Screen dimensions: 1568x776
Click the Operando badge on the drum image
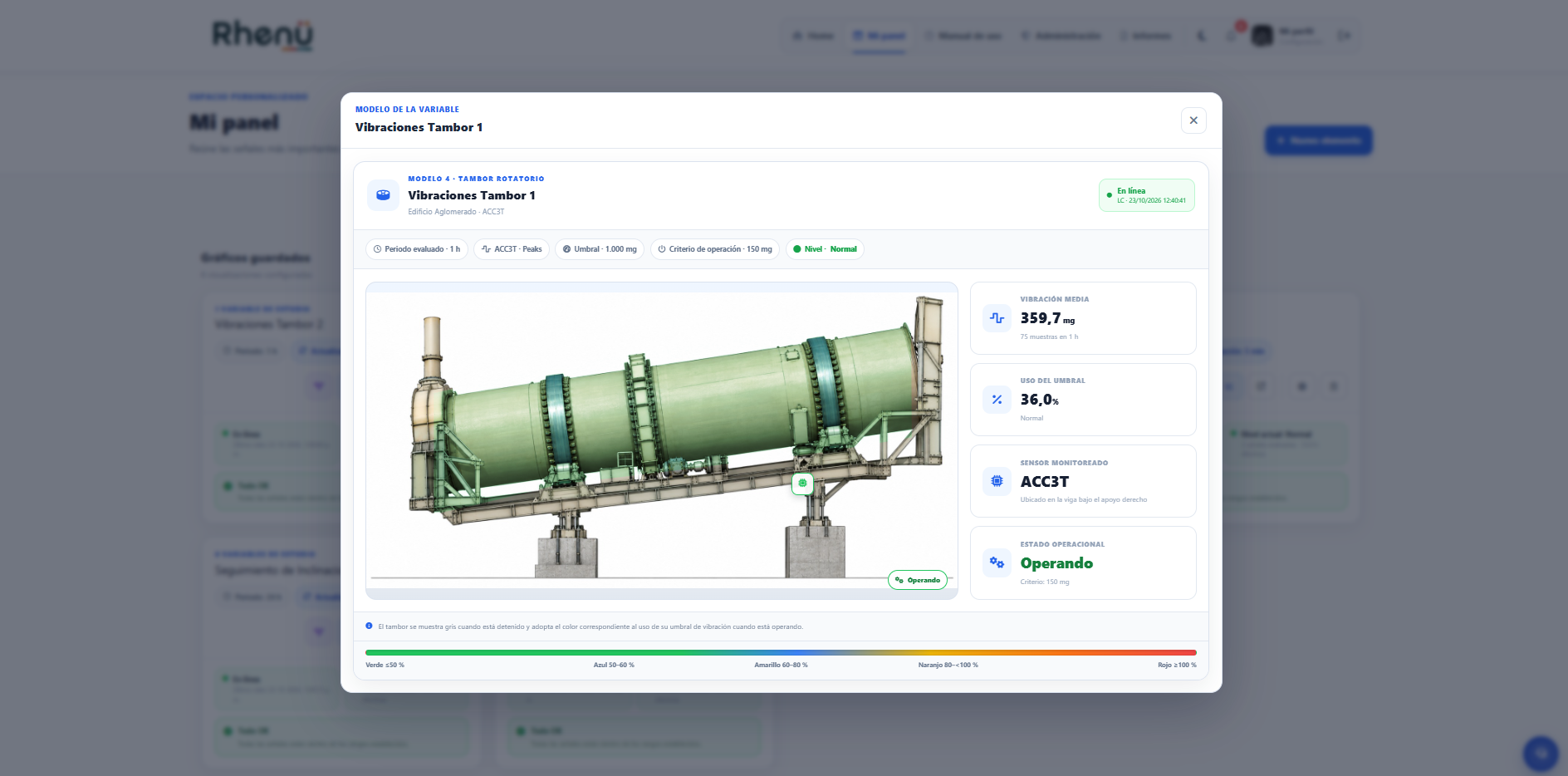(x=918, y=580)
